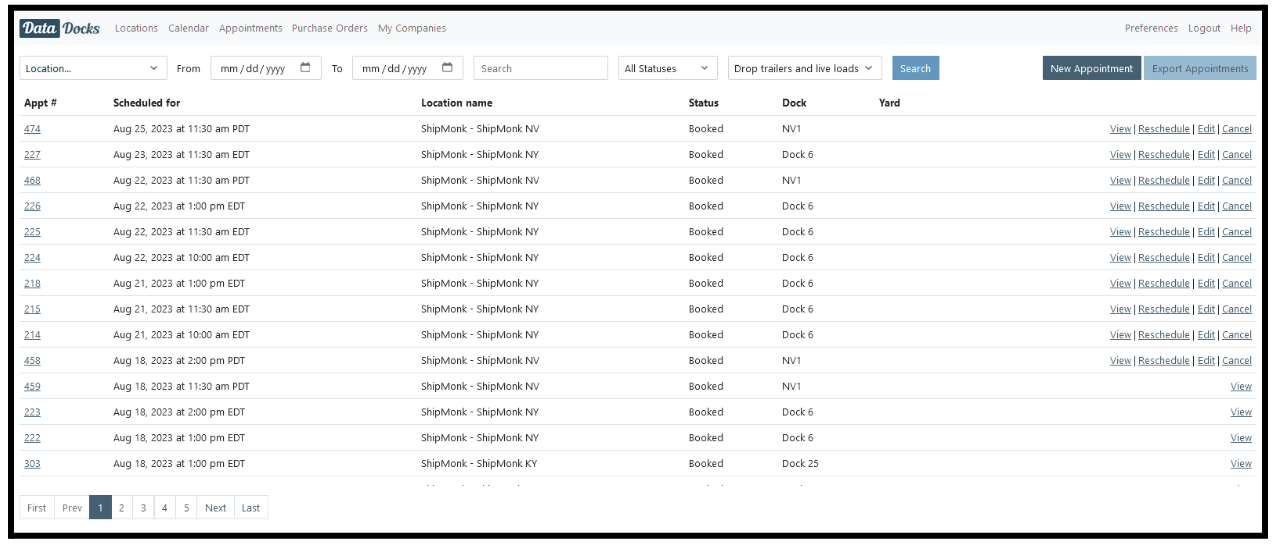Open the To date calendar picker icon
1274x544 pixels.
pos(447,68)
